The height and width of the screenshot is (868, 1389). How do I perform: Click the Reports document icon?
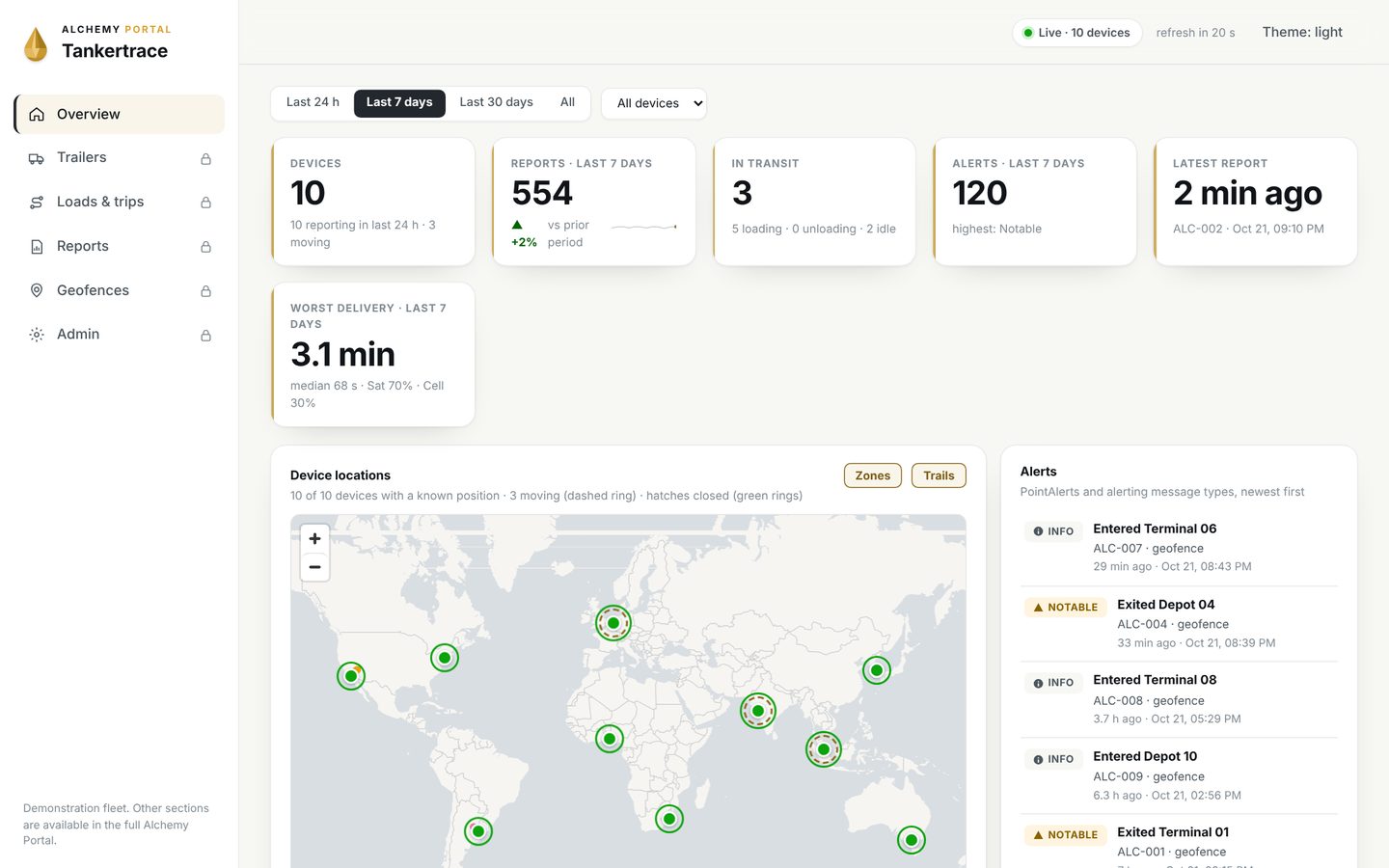click(37, 247)
